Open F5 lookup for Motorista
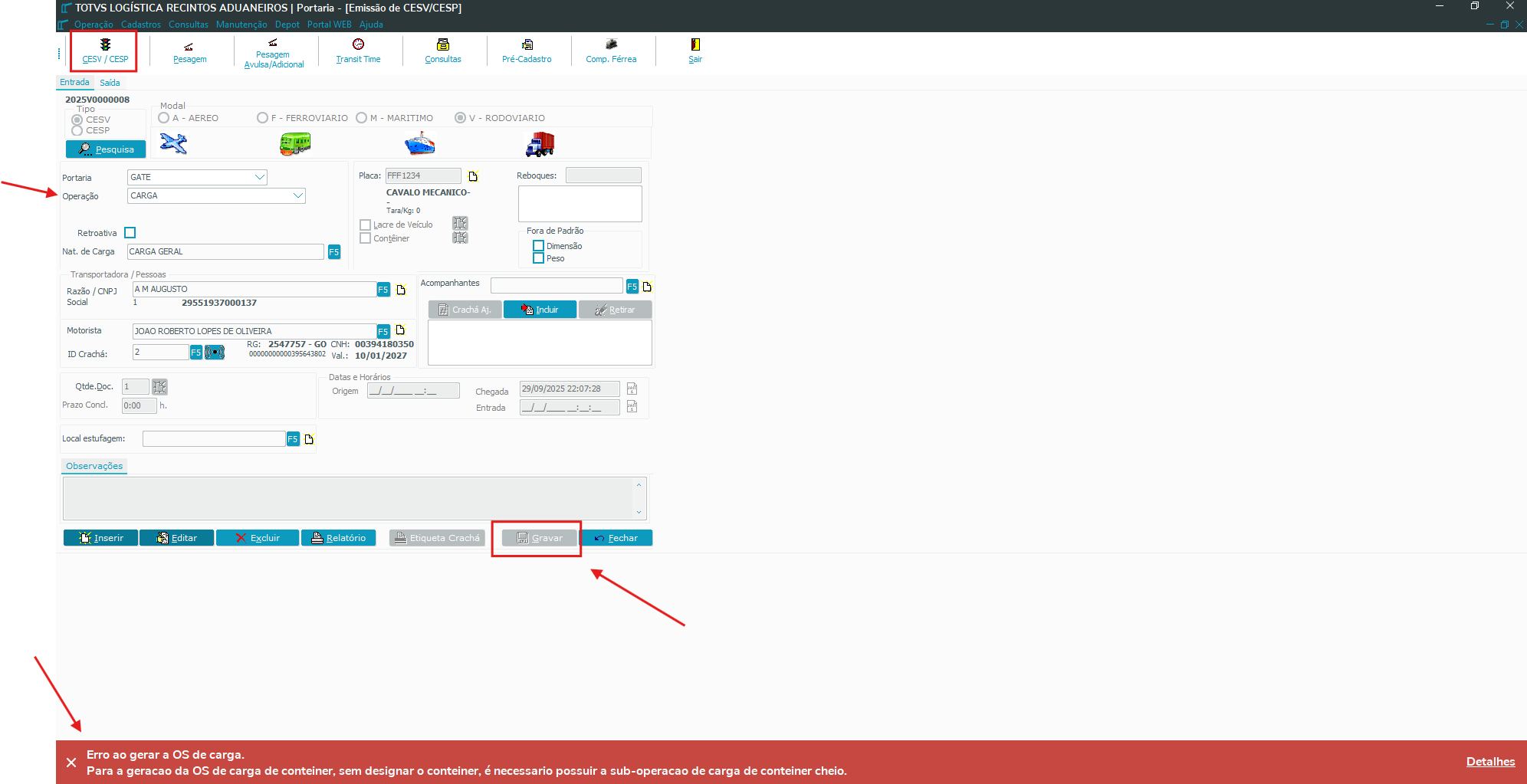1527x784 pixels. (x=383, y=331)
